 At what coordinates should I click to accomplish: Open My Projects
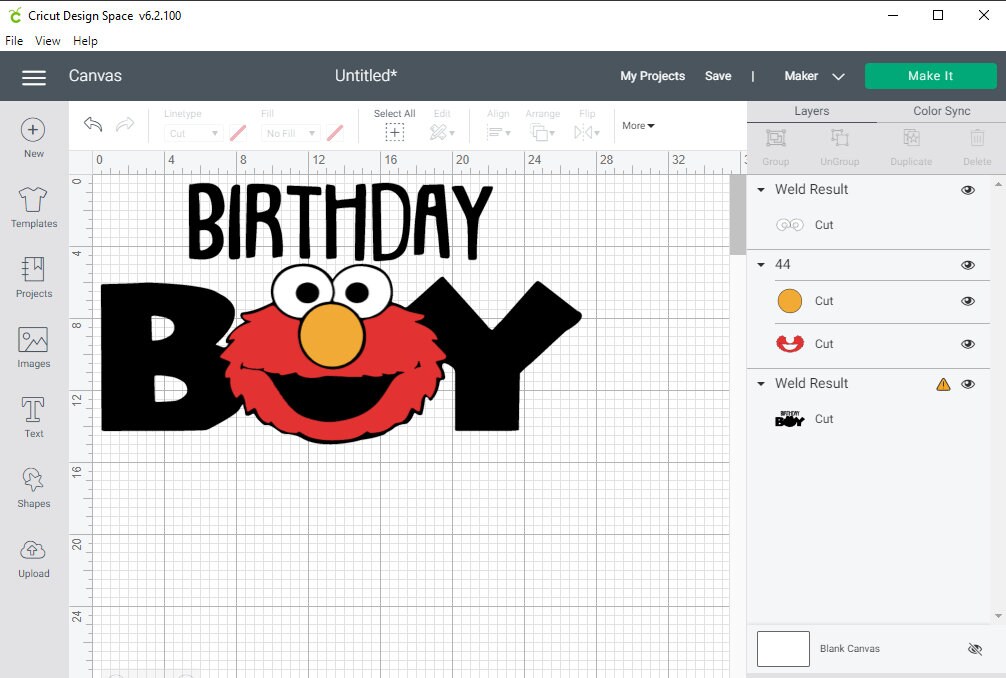652,76
